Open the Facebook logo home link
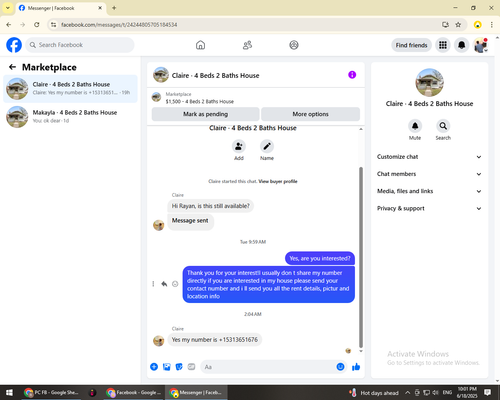This screenshot has height=400, width=500. (14, 45)
